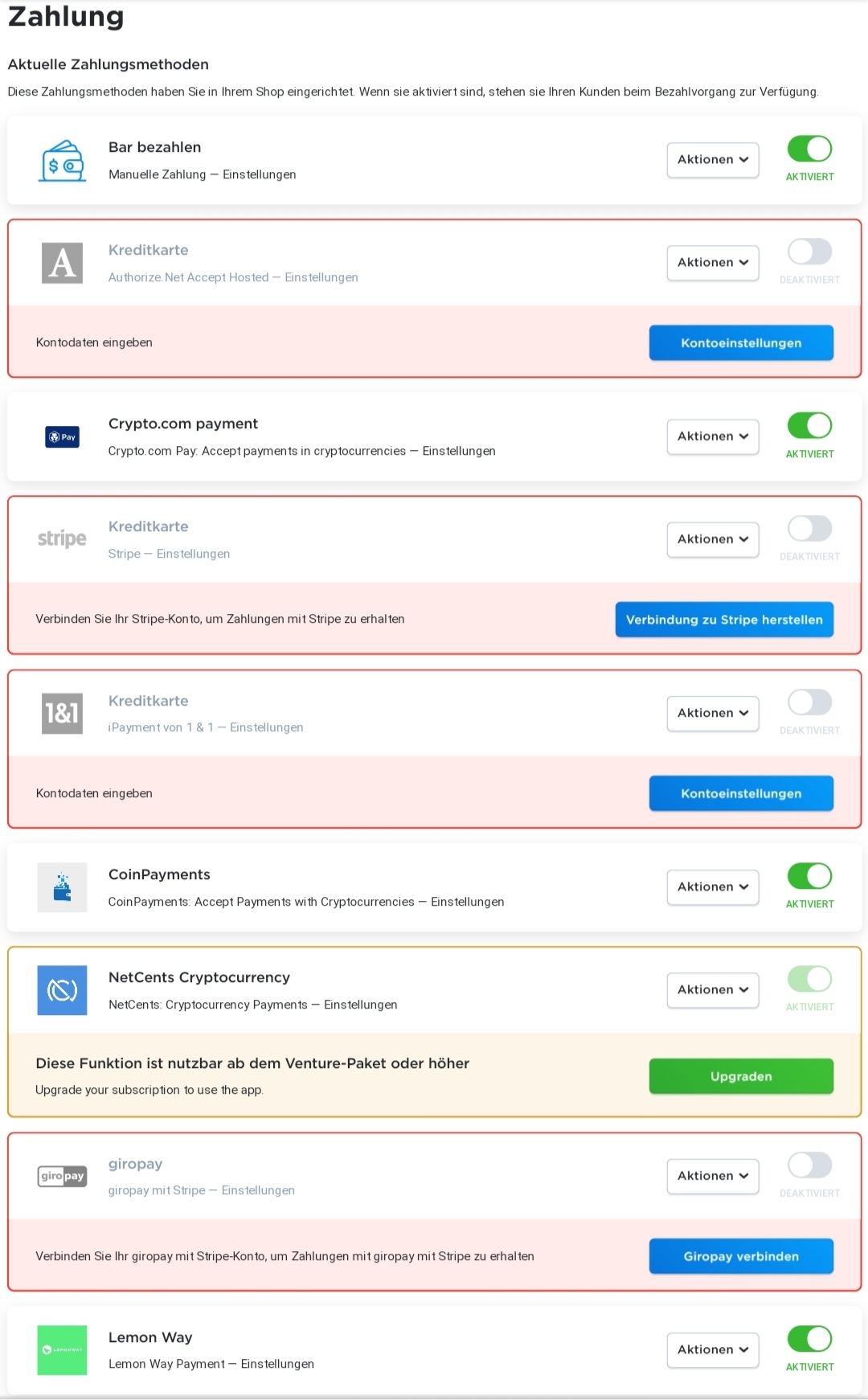
Task: Disable the Bar bezahlen payment method
Action: click(x=809, y=149)
